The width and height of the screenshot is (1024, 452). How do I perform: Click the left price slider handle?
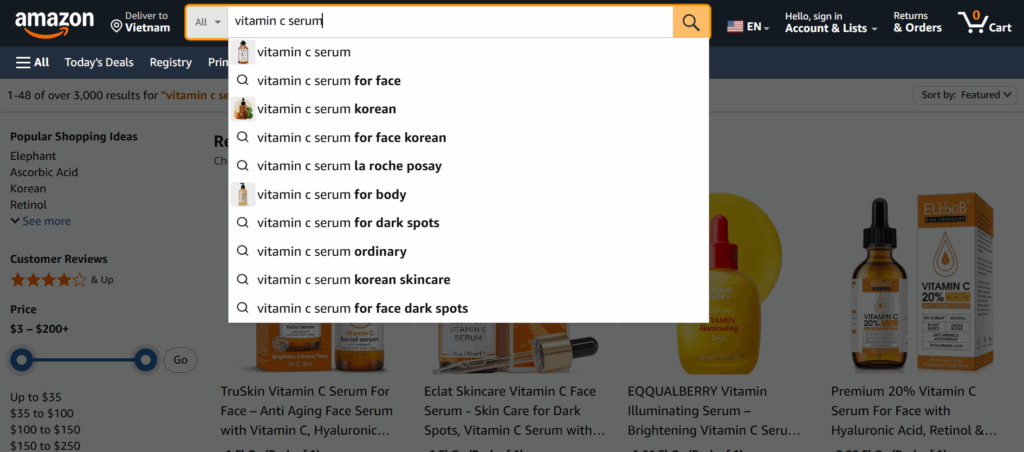pyautogui.click(x=22, y=360)
